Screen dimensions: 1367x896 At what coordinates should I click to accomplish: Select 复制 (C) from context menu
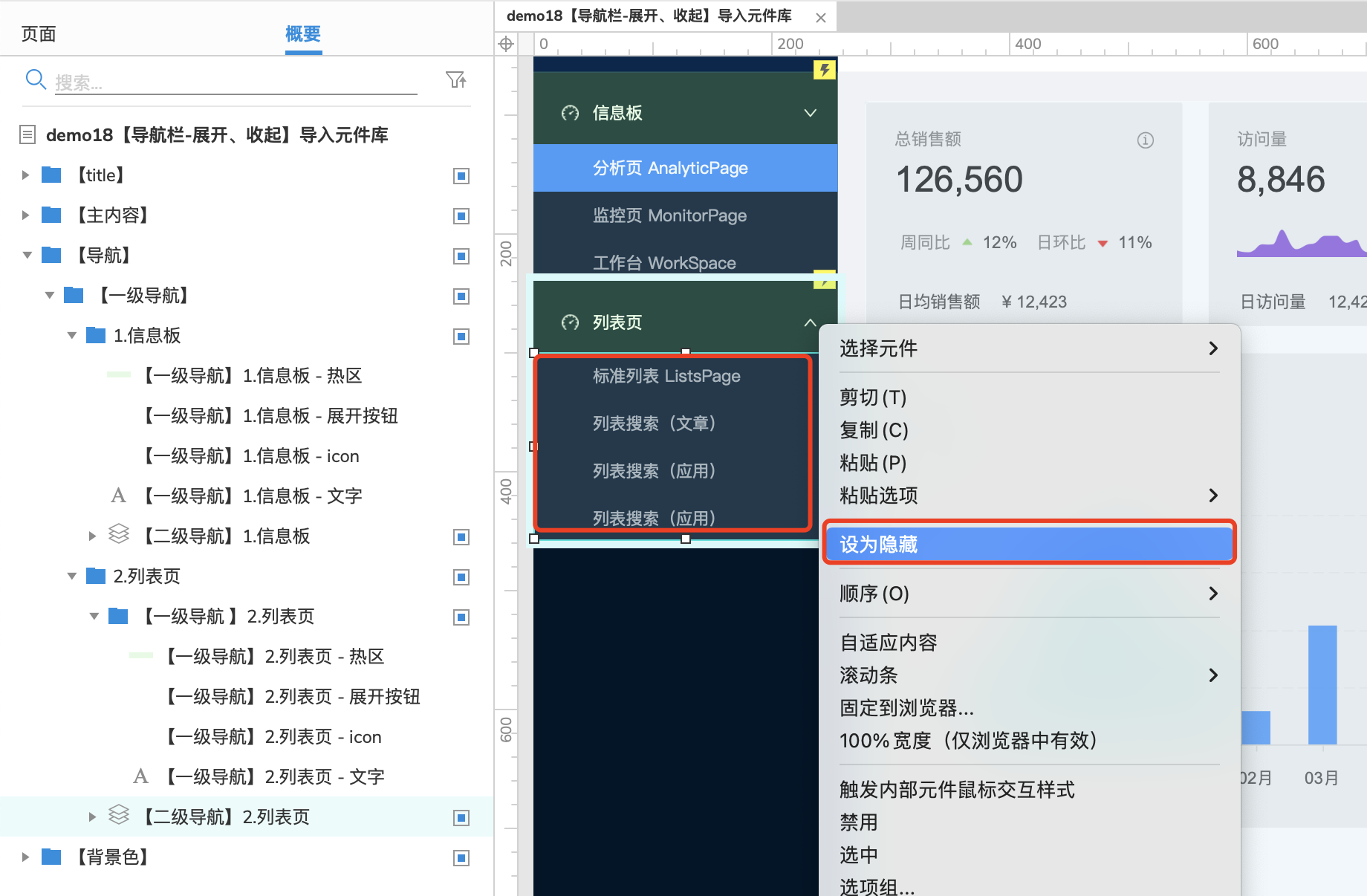tap(1029, 430)
